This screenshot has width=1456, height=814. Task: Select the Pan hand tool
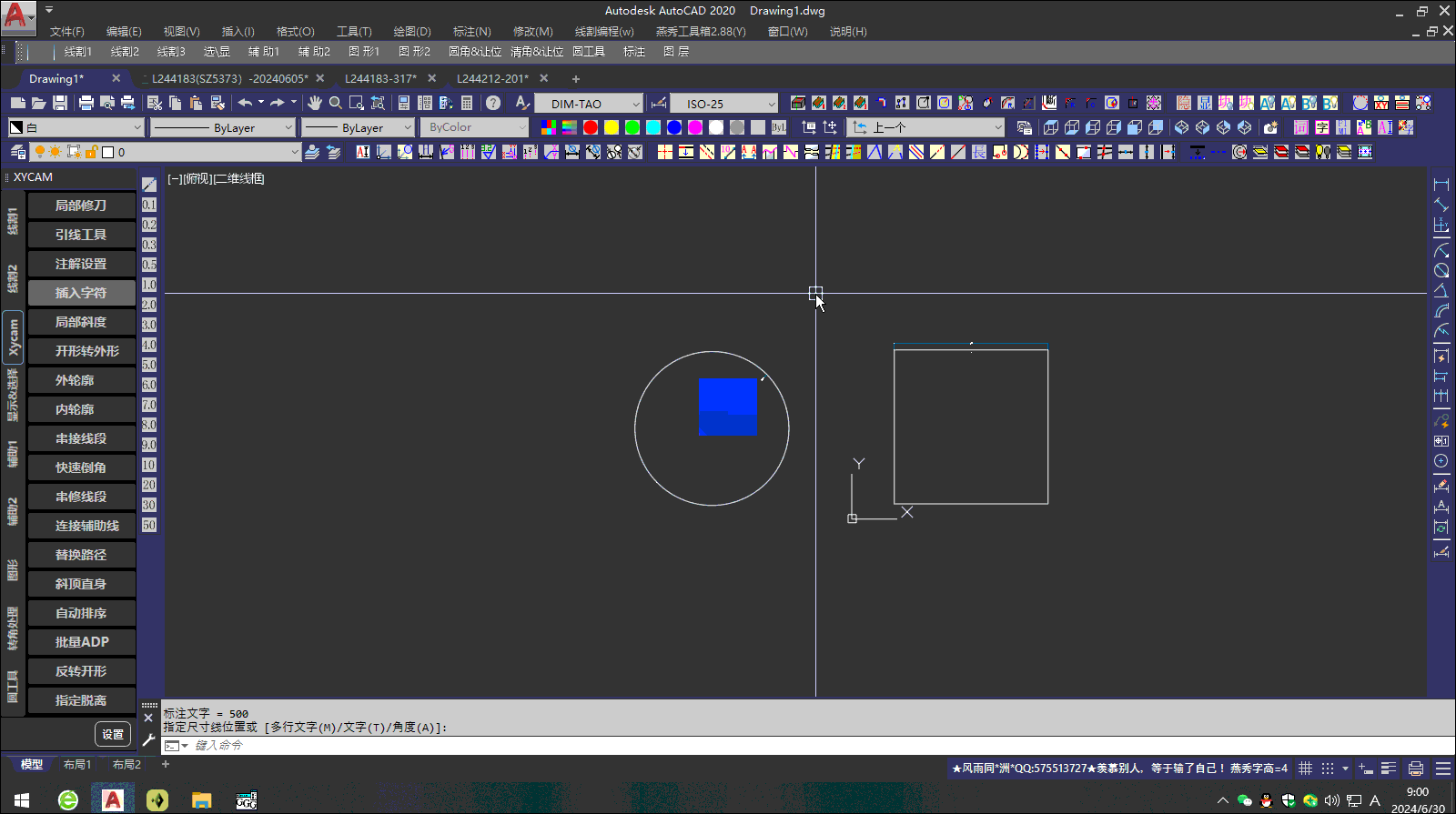click(x=315, y=103)
